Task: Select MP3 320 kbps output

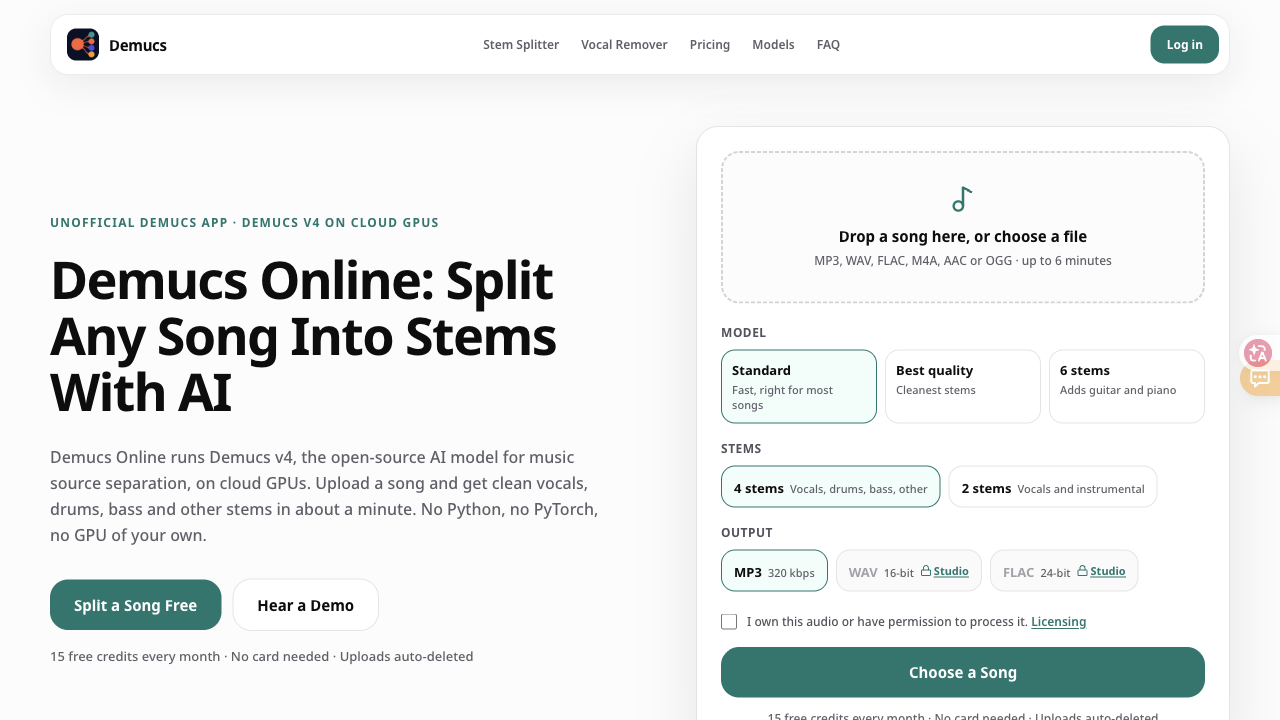Action: (774, 571)
